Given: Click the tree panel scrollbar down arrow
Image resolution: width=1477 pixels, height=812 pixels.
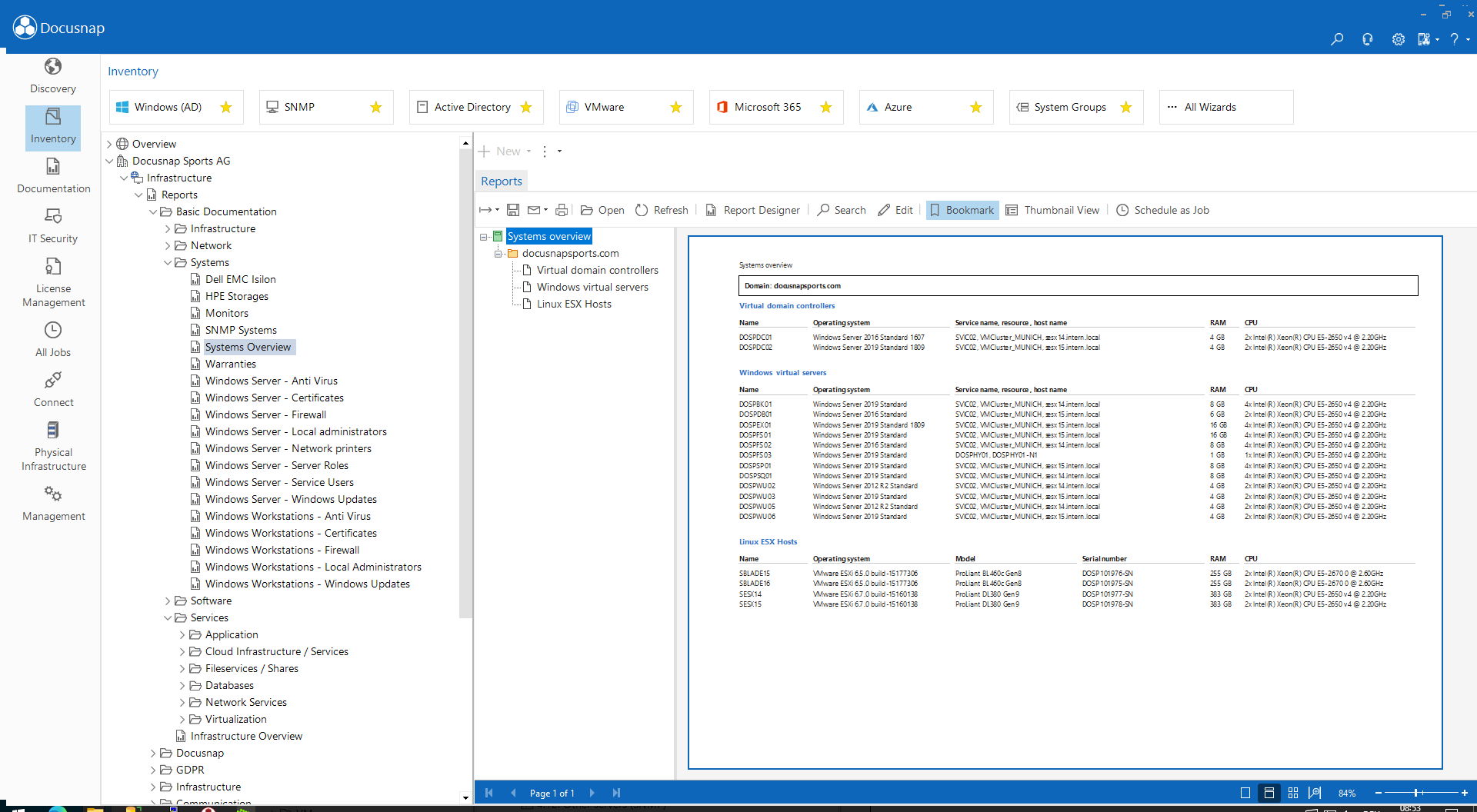Looking at the screenshot, I should [x=465, y=797].
